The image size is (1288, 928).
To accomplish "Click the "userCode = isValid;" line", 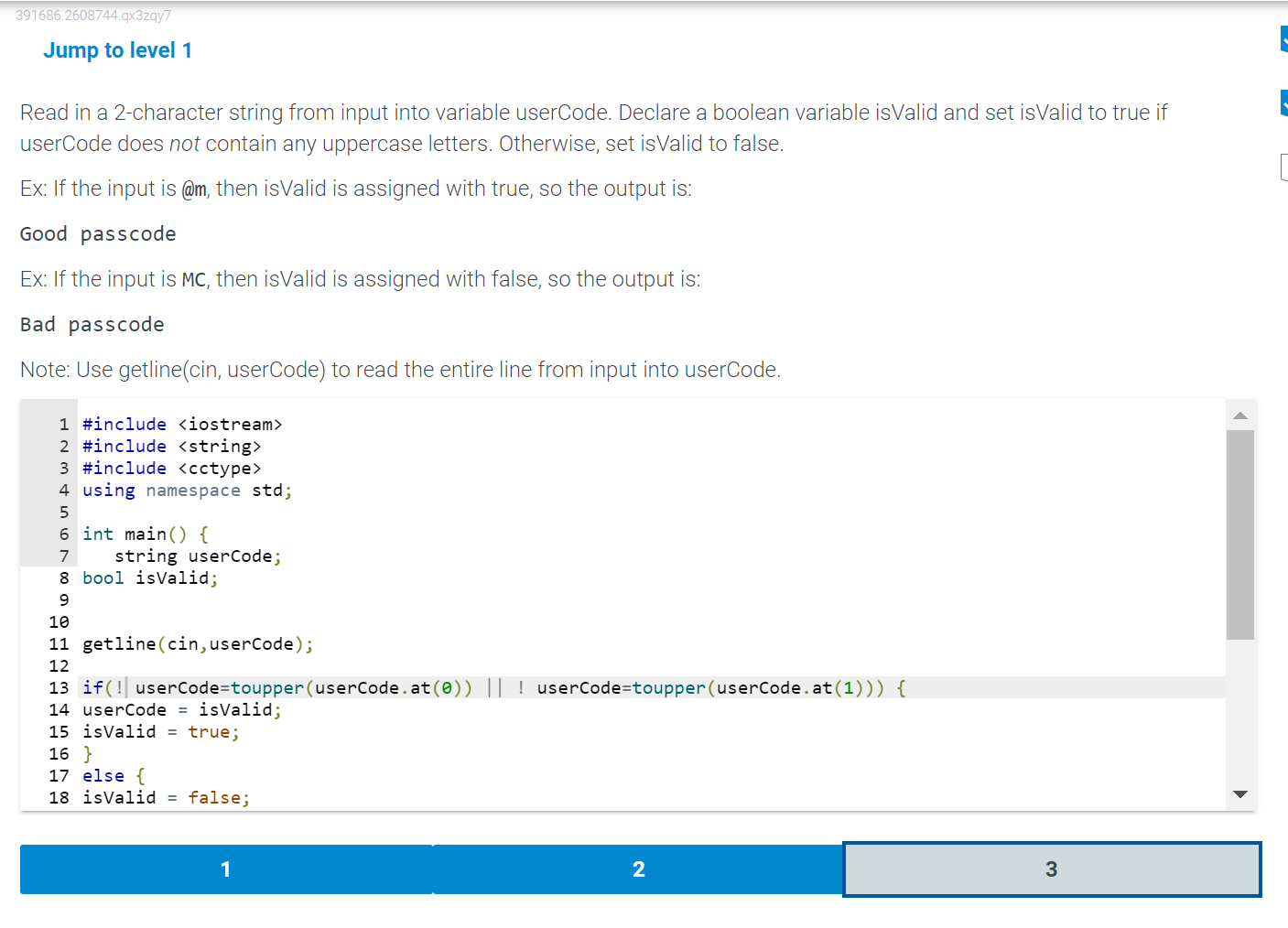I will (182, 710).
